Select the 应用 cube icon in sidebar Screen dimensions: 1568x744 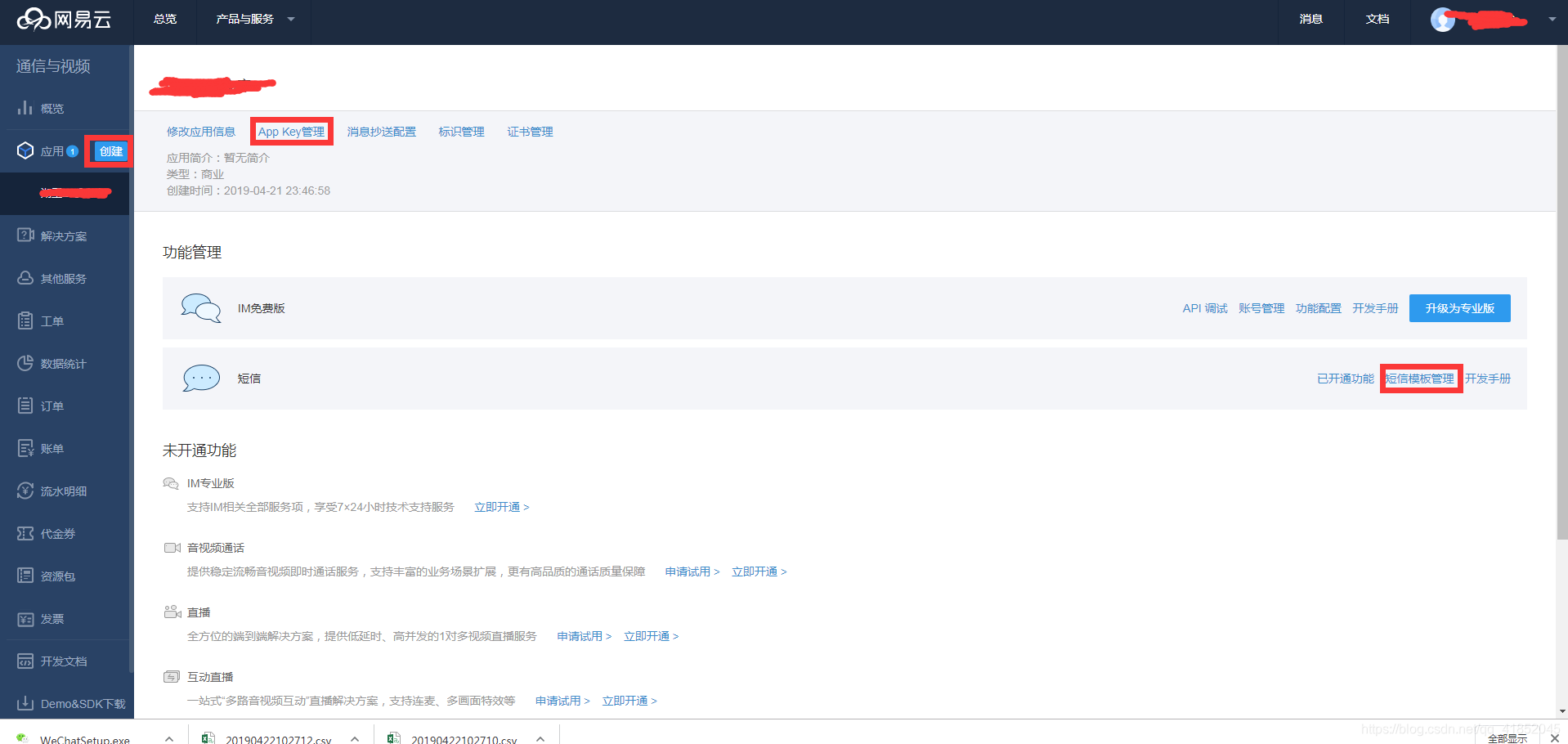(x=25, y=150)
